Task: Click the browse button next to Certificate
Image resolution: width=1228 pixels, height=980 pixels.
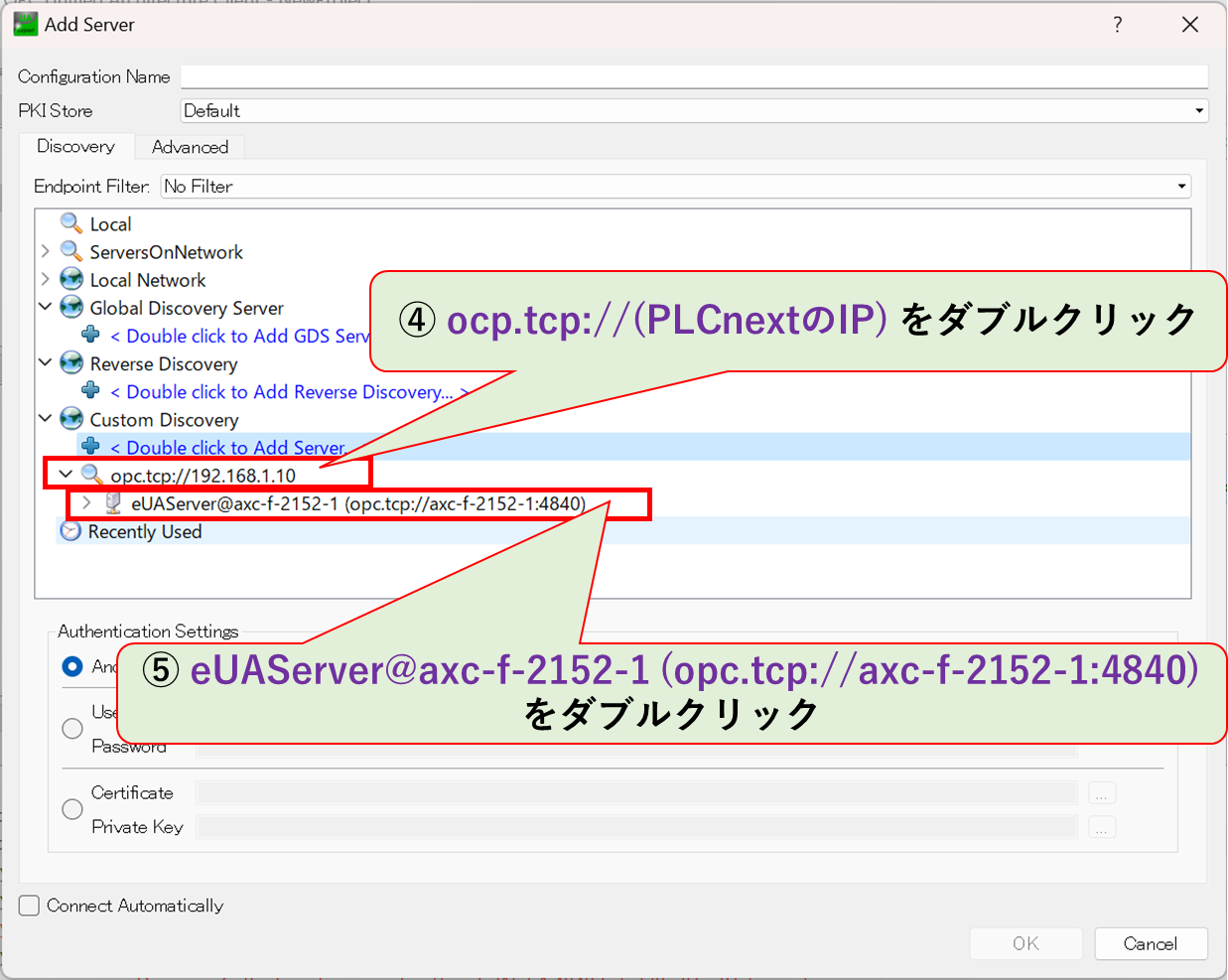Action: pos(1102,792)
